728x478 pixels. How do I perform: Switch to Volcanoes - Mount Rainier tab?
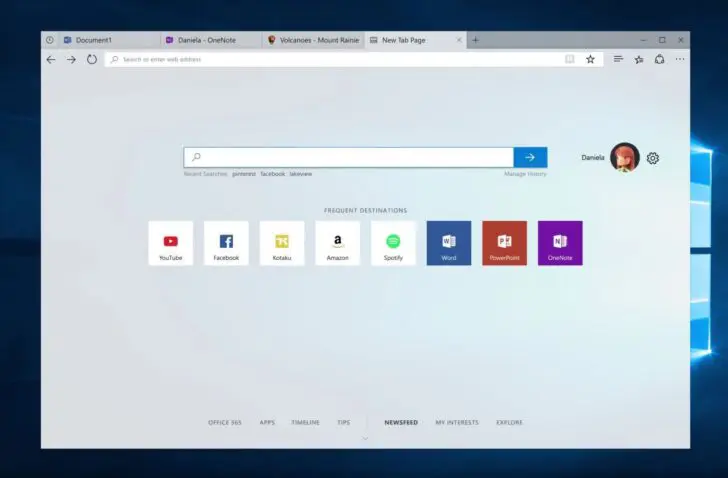pyautogui.click(x=314, y=40)
